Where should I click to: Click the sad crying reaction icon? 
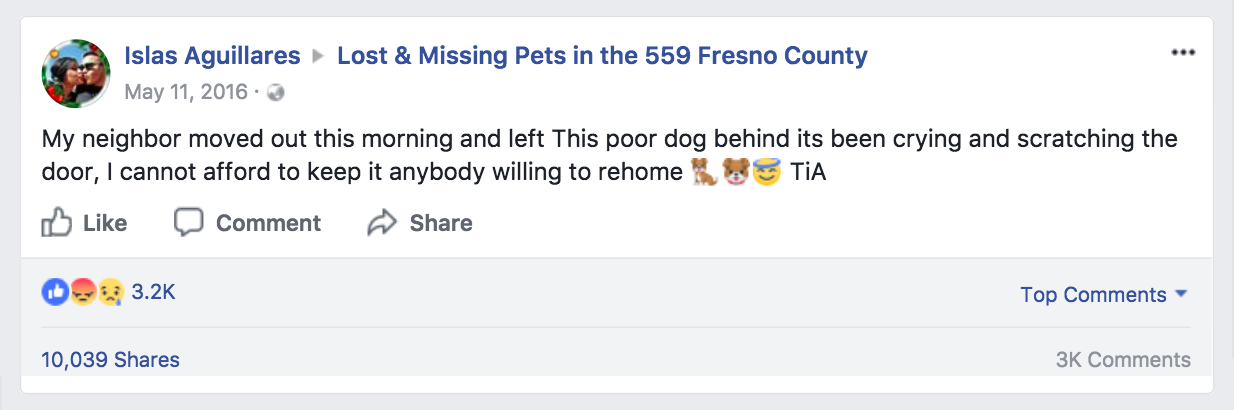click(109, 292)
